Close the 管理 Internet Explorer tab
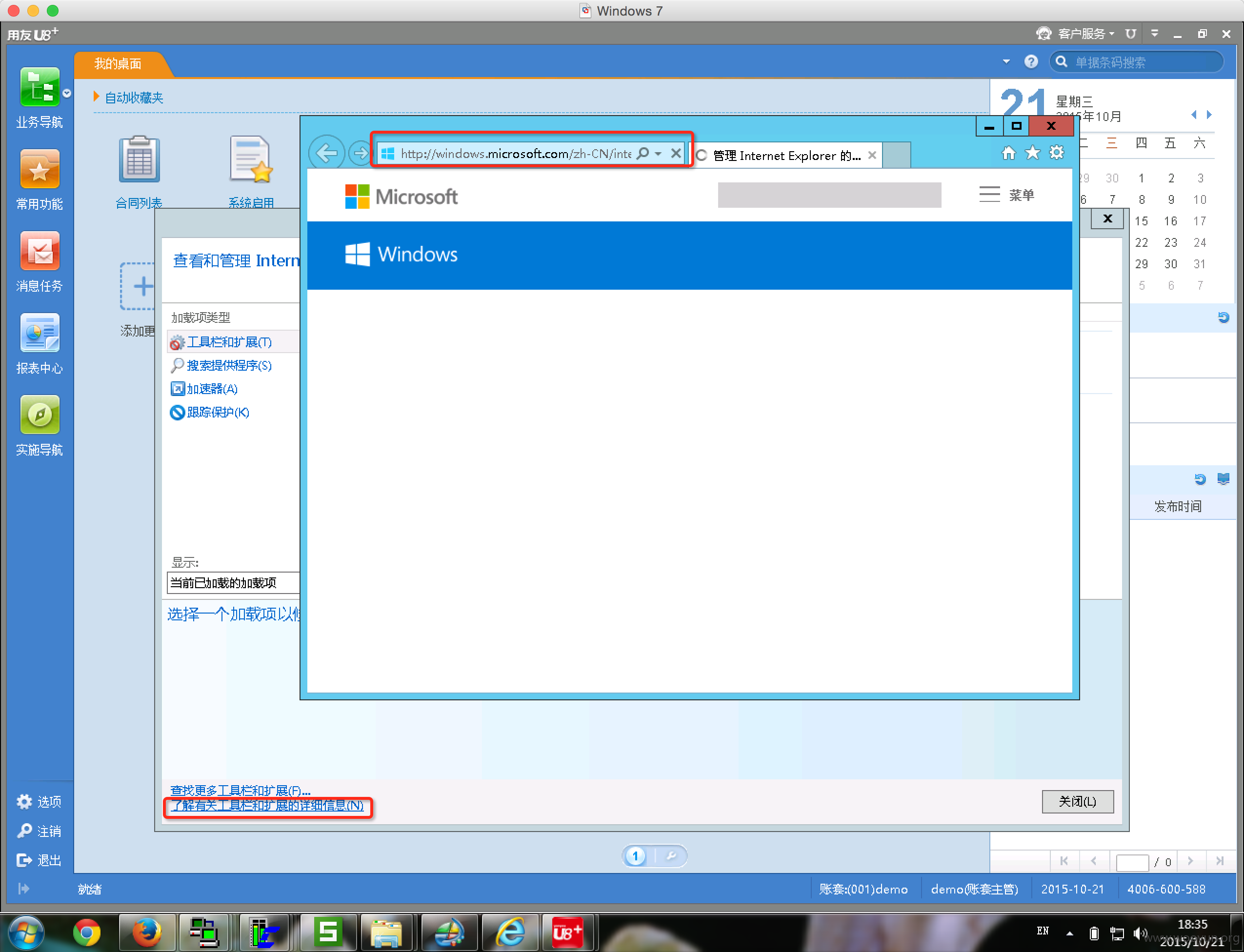The image size is (1244, 952). [872, 155]
